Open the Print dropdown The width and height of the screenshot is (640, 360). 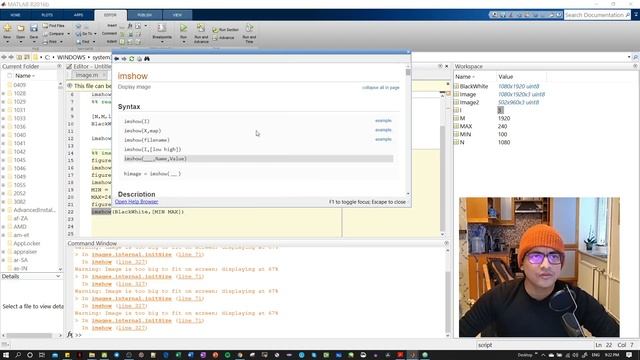point(61,42)
